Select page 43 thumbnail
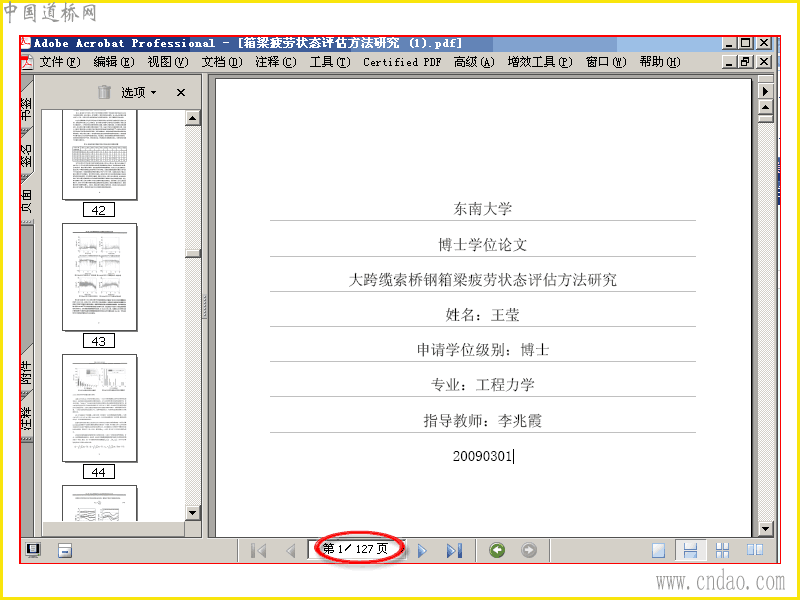Viewport: 800px width, 600px height. [99, 277]
